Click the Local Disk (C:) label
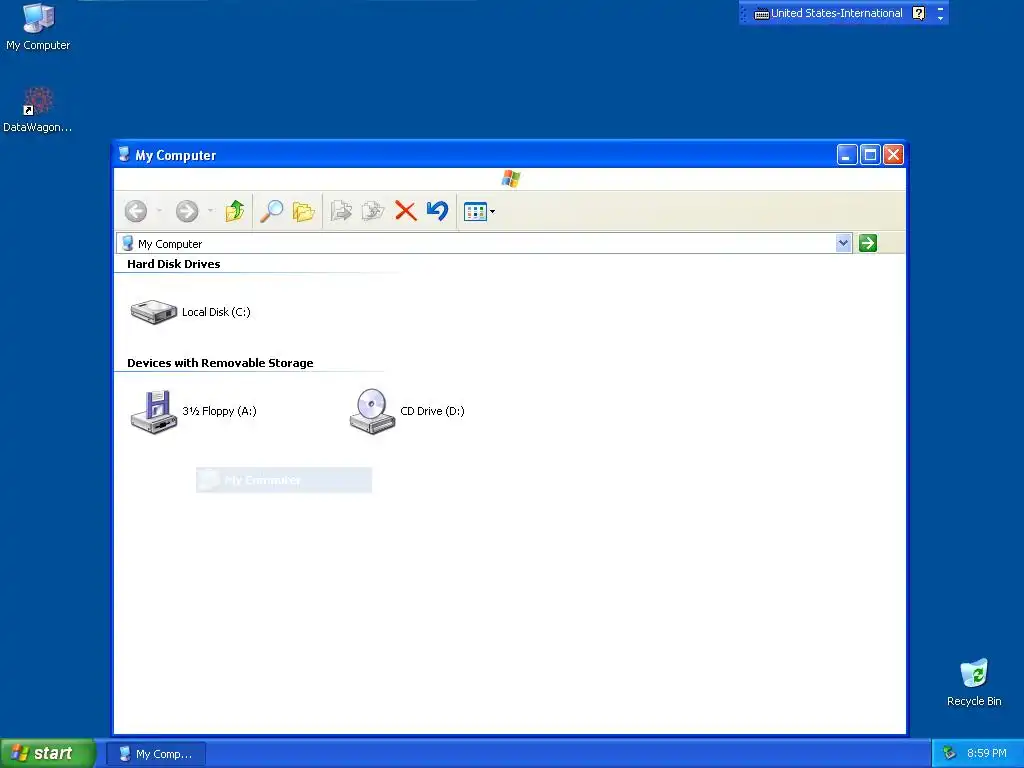 [x=216, y=312]
